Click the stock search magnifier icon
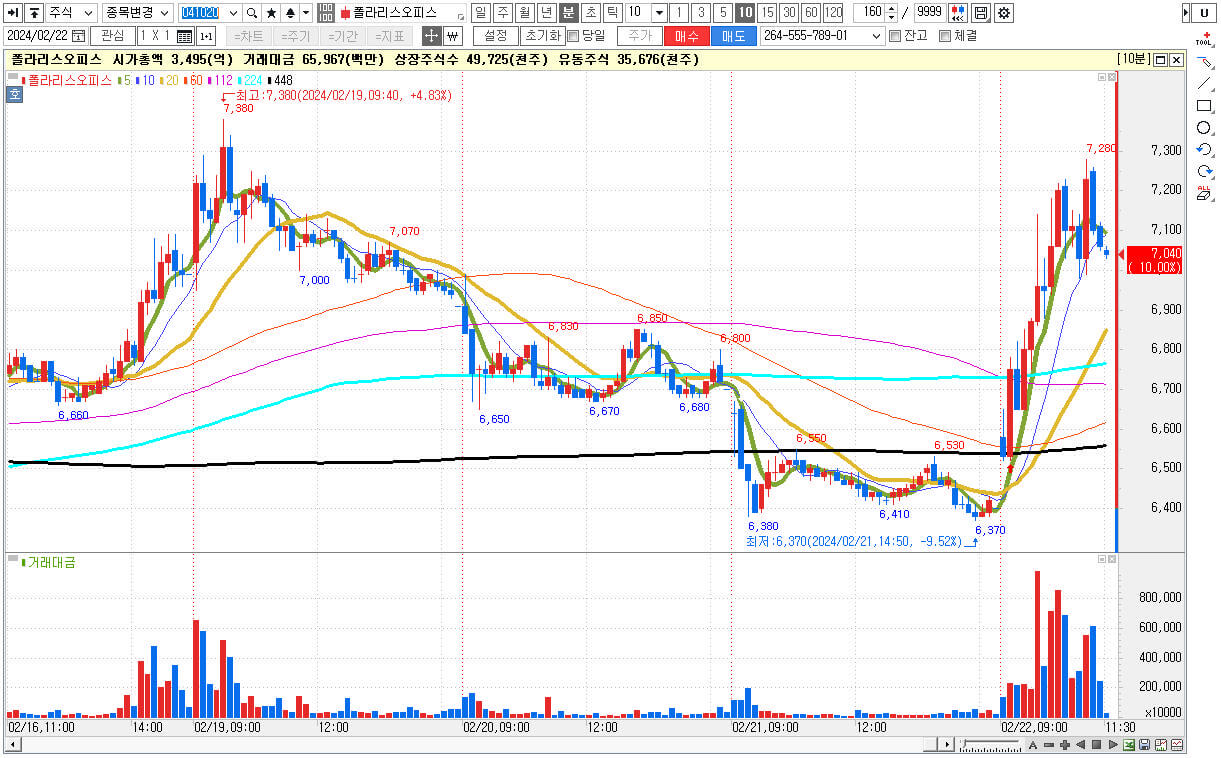This screenshot has width=1221, height=758. 252,13
